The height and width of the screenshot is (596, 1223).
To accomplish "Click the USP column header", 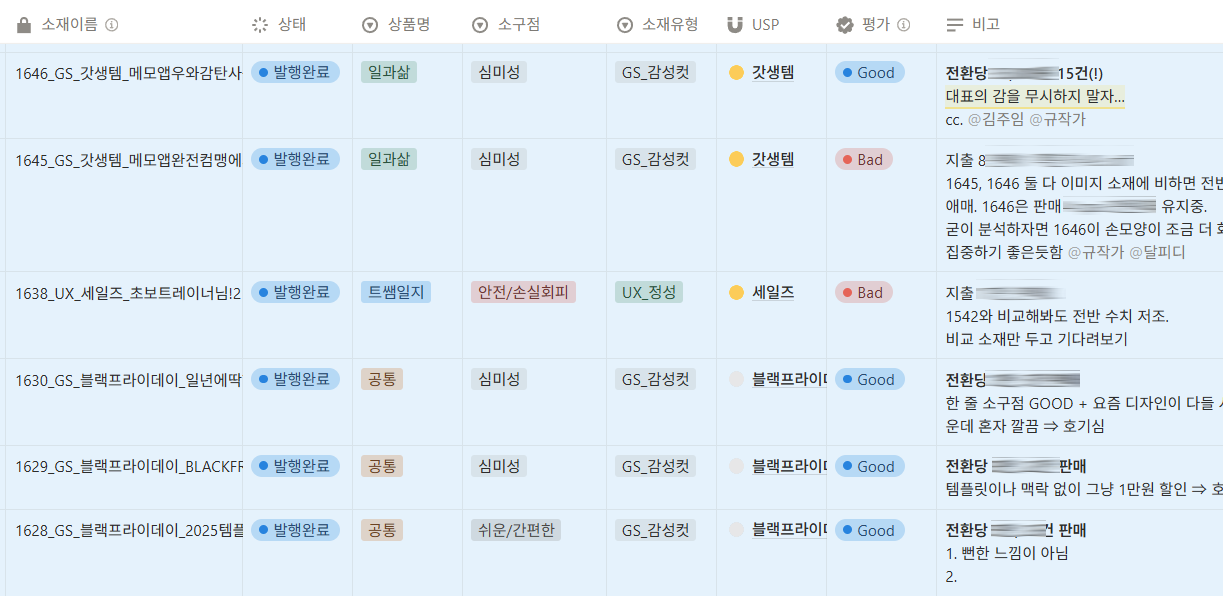I will point(765,22).
